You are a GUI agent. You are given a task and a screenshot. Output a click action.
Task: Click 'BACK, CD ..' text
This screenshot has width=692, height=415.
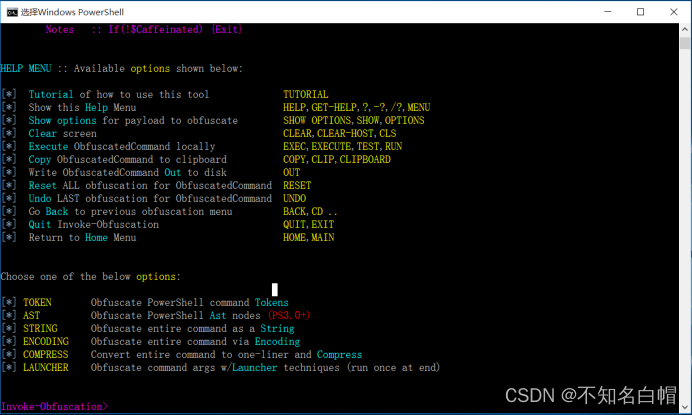[x=310, y=211]
